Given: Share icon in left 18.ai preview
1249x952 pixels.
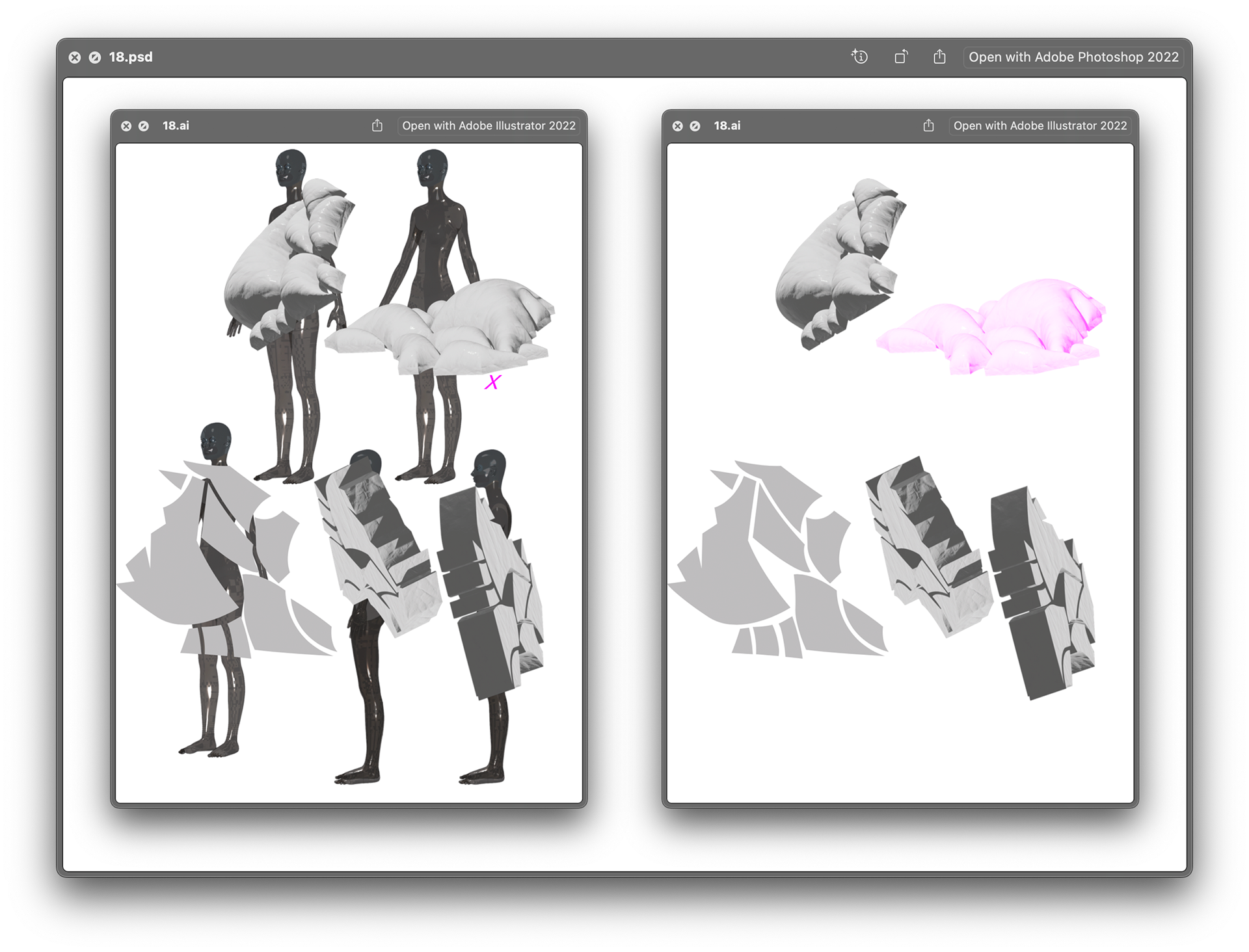Looking at the screenshot, I should point(377,126).
